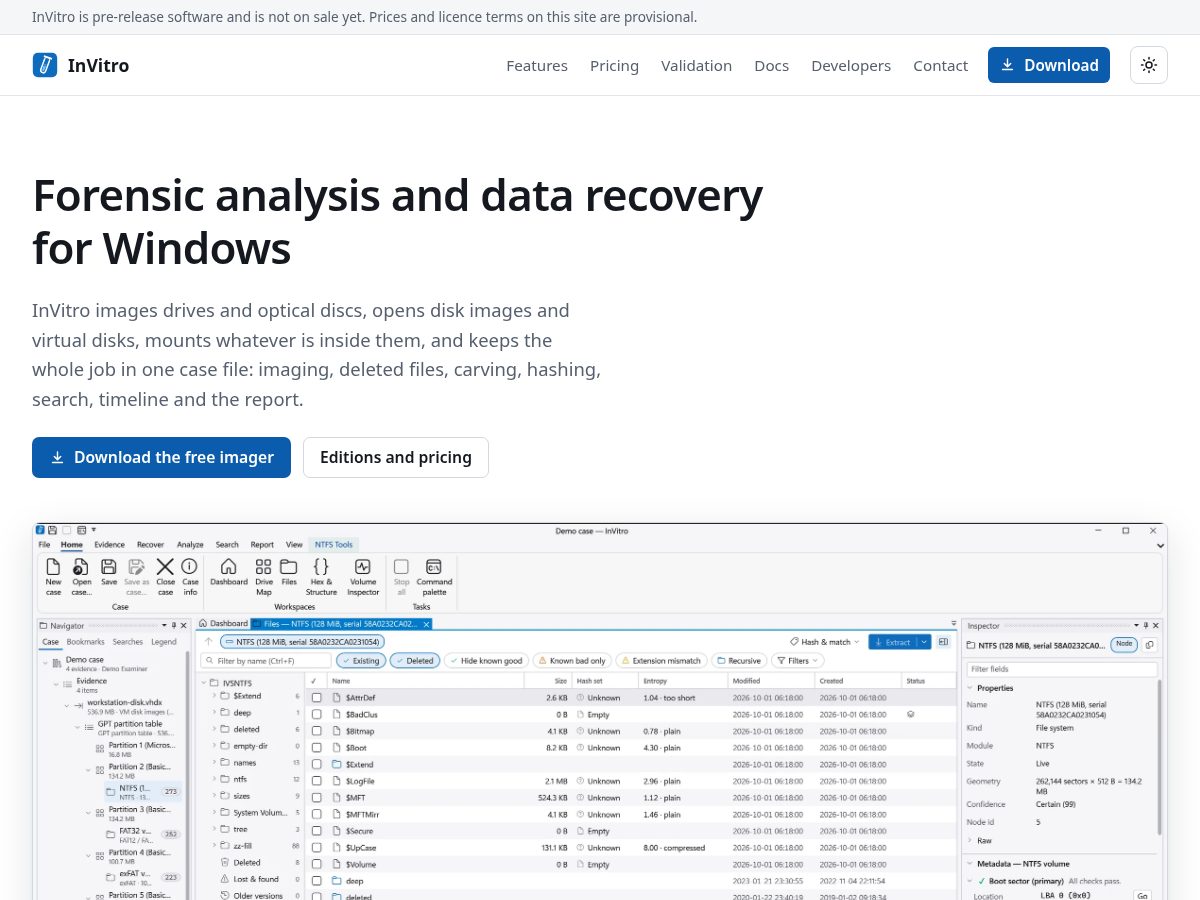Open the File menu in InVitro app
Image resolution: width=1200 pixels, height=900 pixels.
click(44, 545)
